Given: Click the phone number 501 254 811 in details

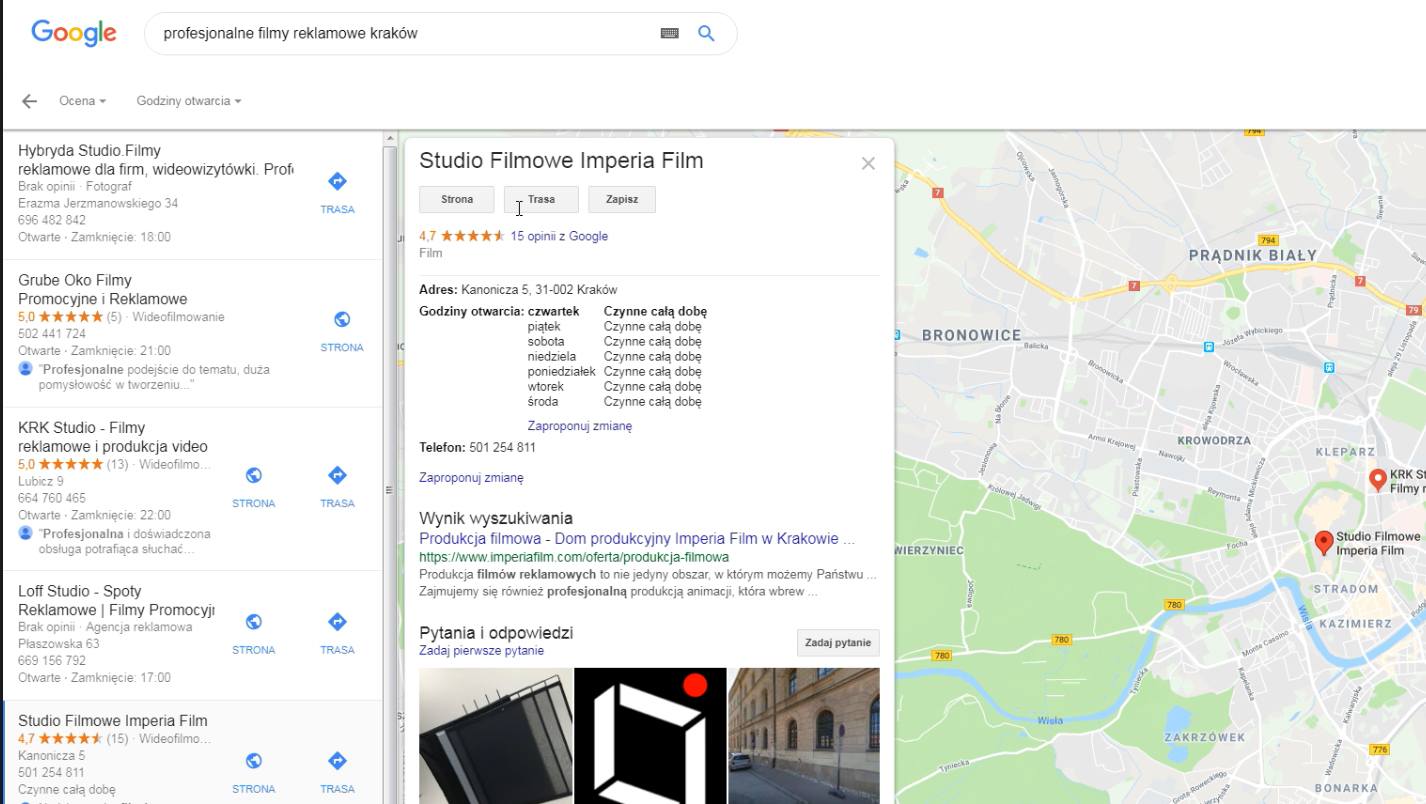Looking at the screenshot, I should 502,448.
